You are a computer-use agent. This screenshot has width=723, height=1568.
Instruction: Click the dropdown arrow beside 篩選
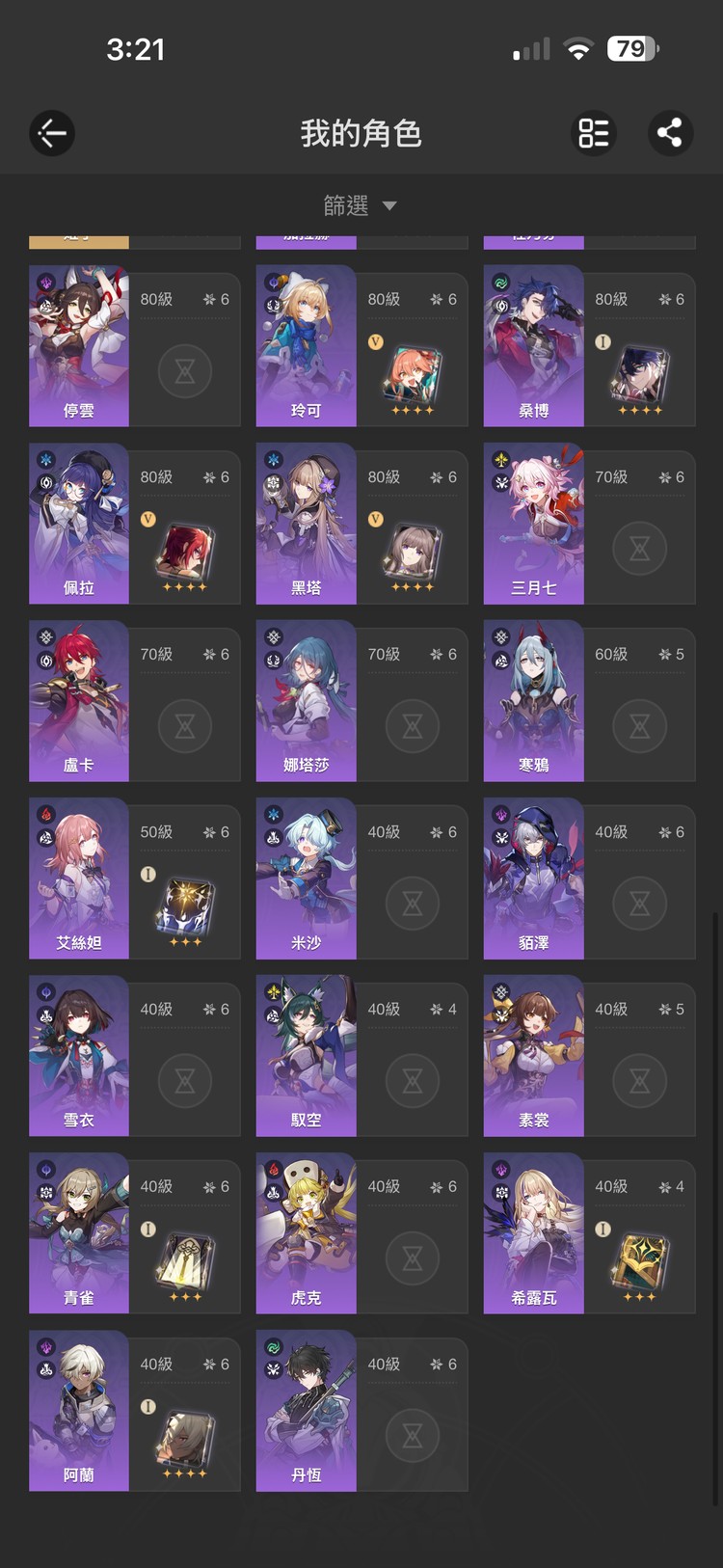point(389,205)
